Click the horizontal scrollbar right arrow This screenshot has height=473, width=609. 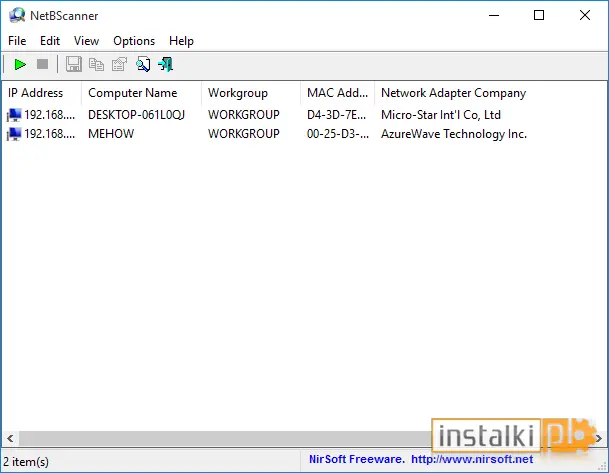point(599,439)
